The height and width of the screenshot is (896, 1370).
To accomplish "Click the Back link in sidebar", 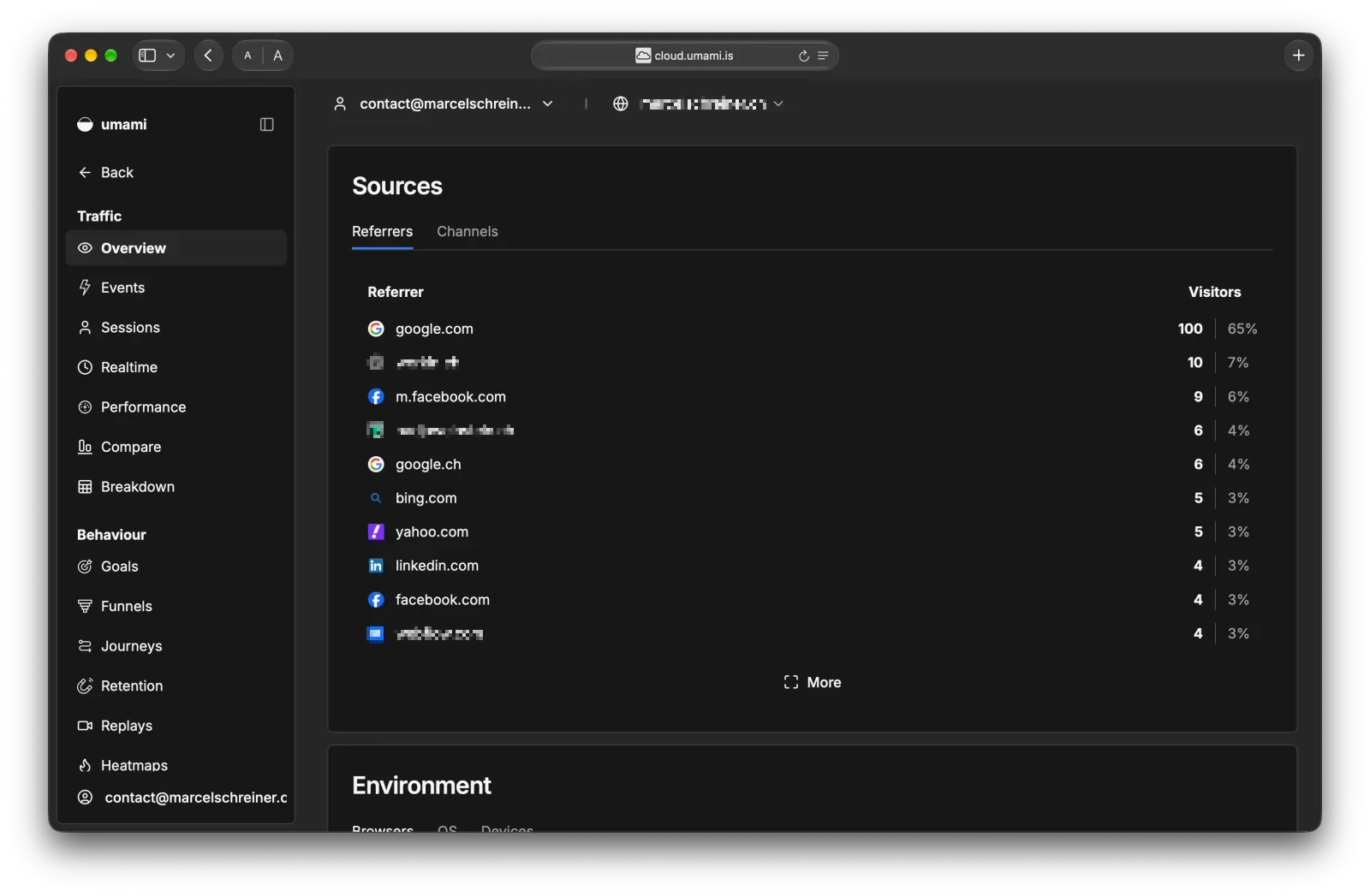I will 105,173.
